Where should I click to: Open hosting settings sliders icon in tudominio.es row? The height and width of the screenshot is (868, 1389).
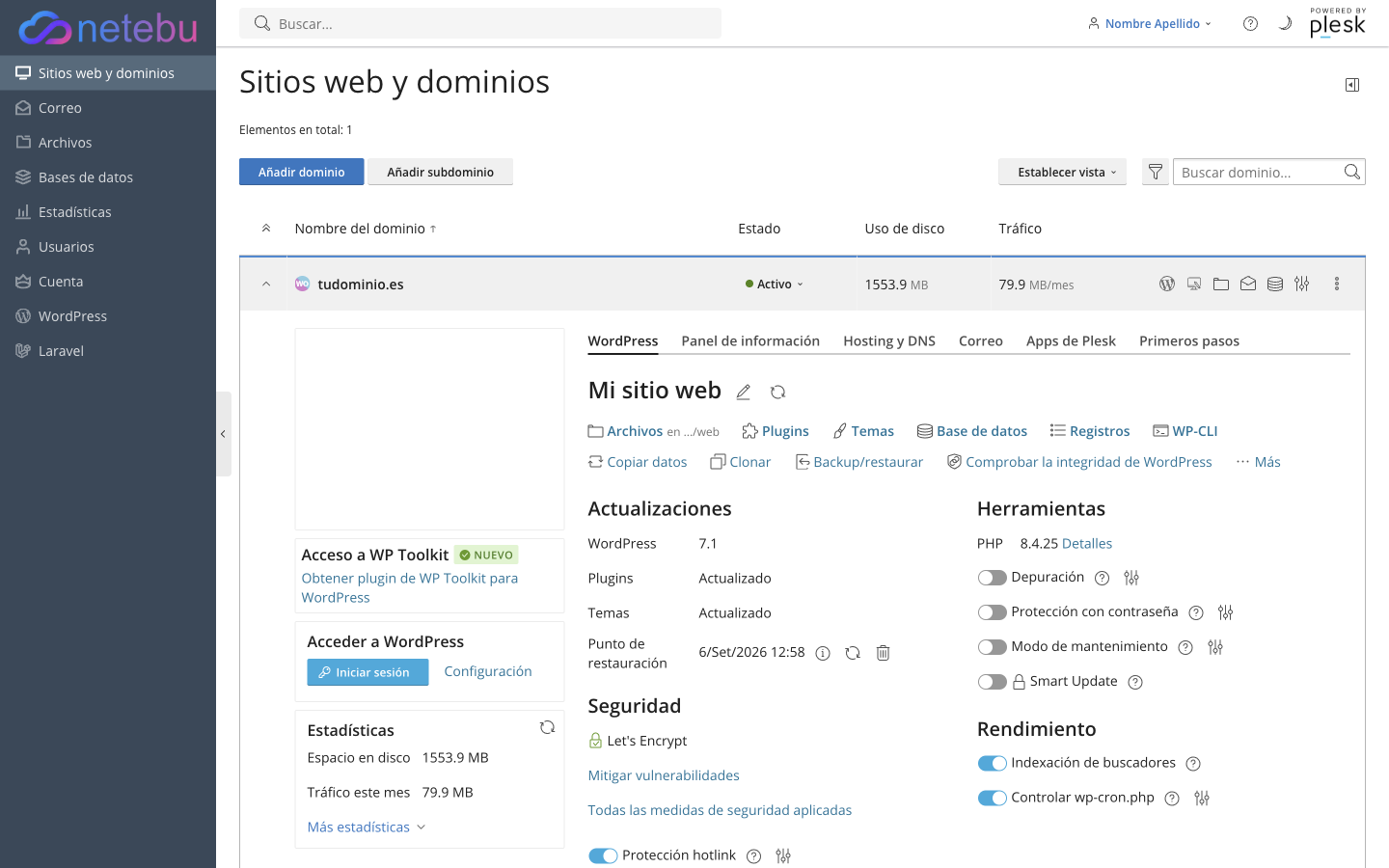(1302, 284)
